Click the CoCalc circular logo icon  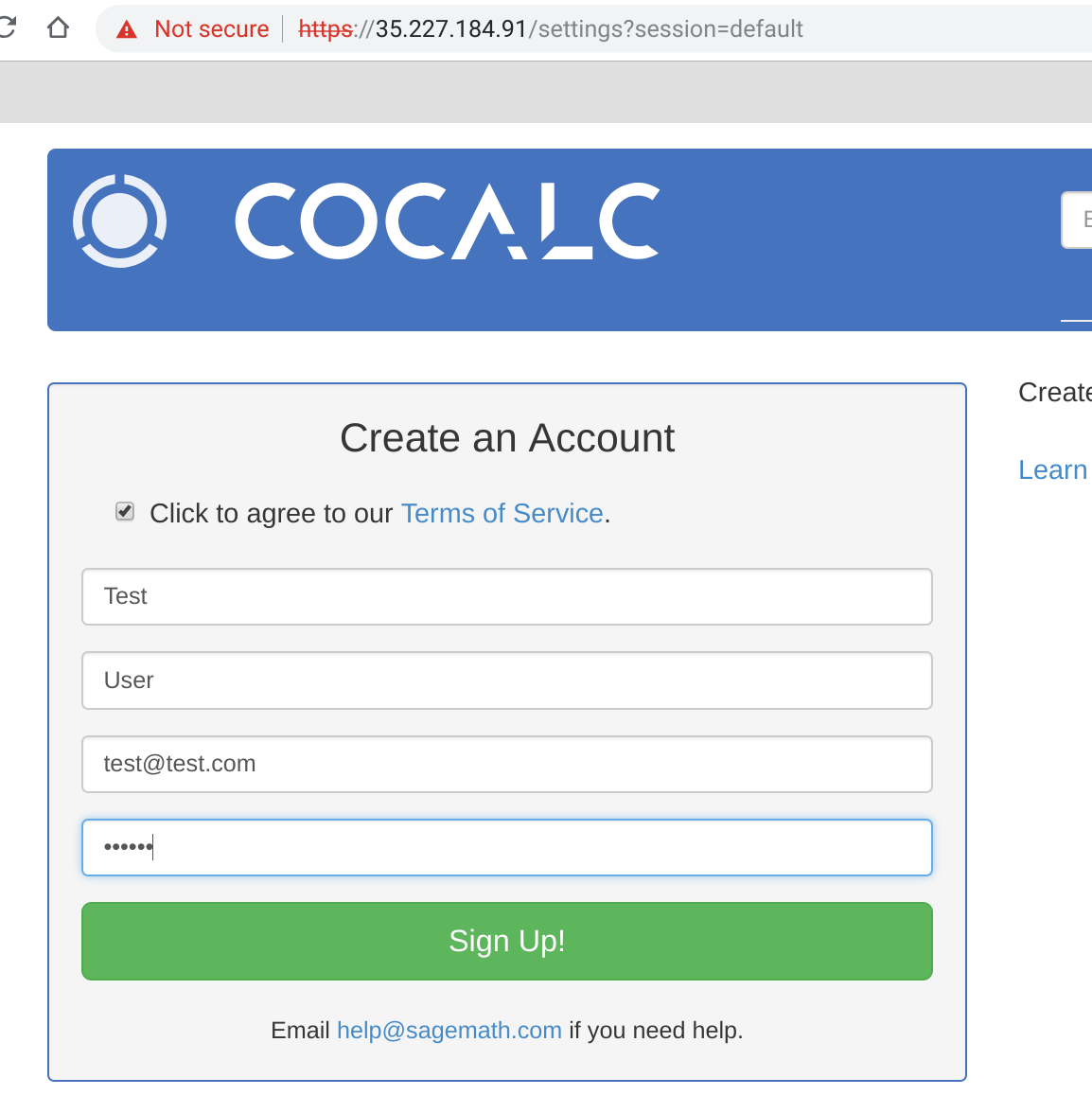tap(120, 221)
